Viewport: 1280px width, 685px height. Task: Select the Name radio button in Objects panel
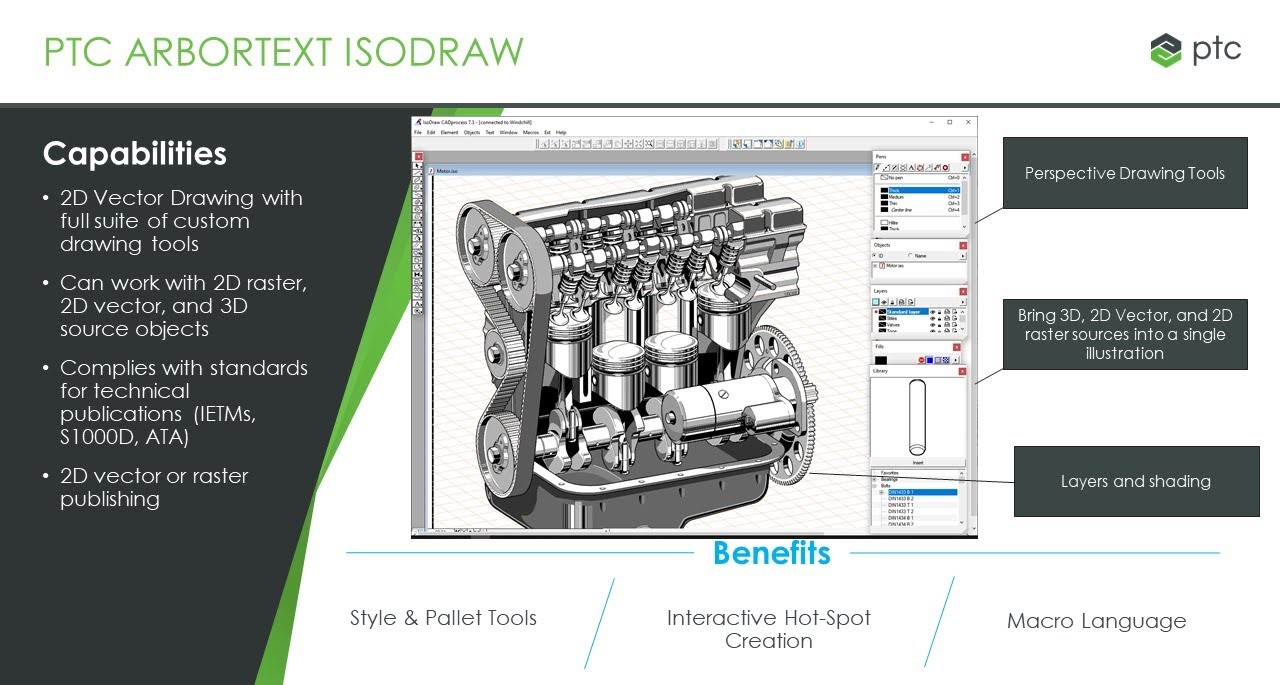[910, 255]
